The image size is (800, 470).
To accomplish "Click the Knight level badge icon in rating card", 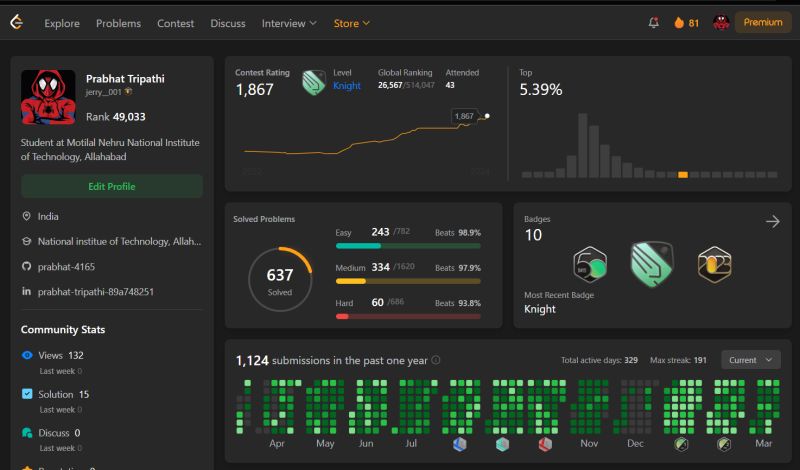I will click(313, 82).
